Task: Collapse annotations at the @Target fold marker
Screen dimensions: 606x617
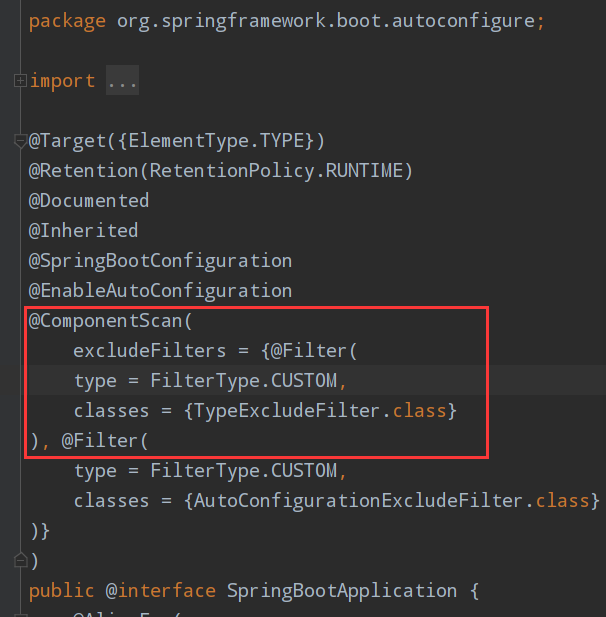Action: pyautogui.click(x=20, y=141)
